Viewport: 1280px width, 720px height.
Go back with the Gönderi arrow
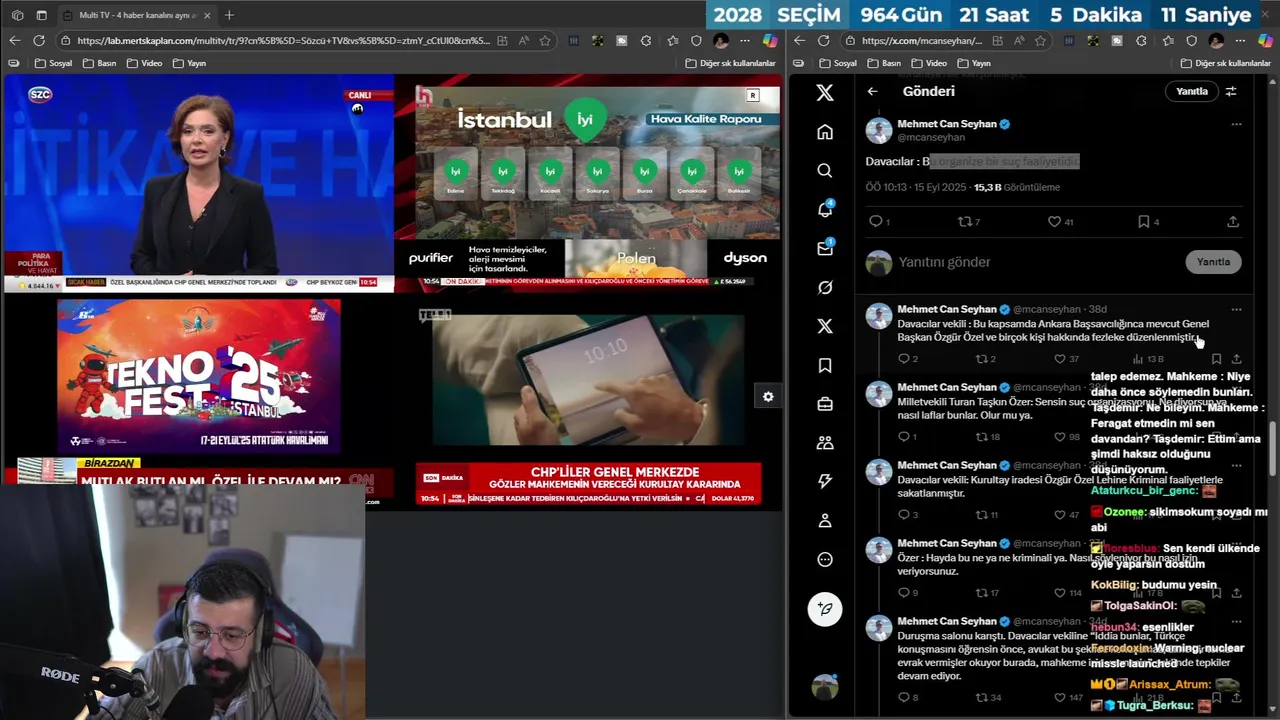point(873,91)
